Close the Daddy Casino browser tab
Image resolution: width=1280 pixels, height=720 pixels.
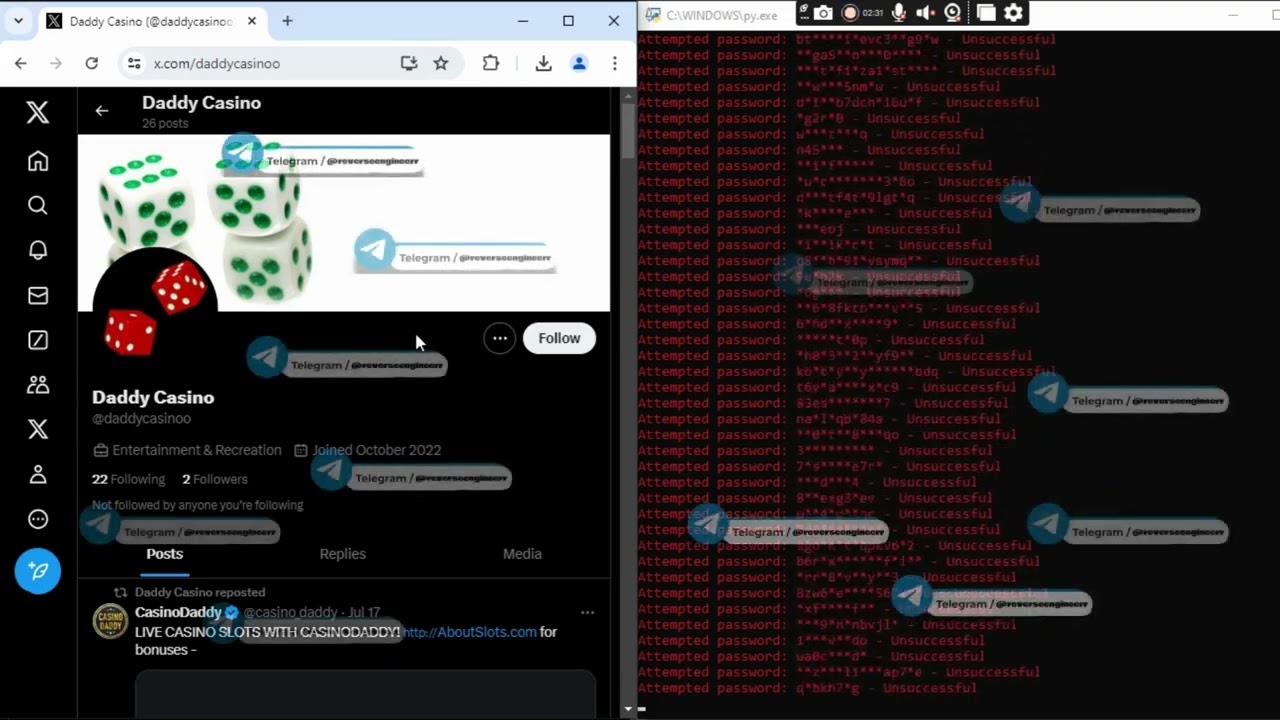[252, 21]
